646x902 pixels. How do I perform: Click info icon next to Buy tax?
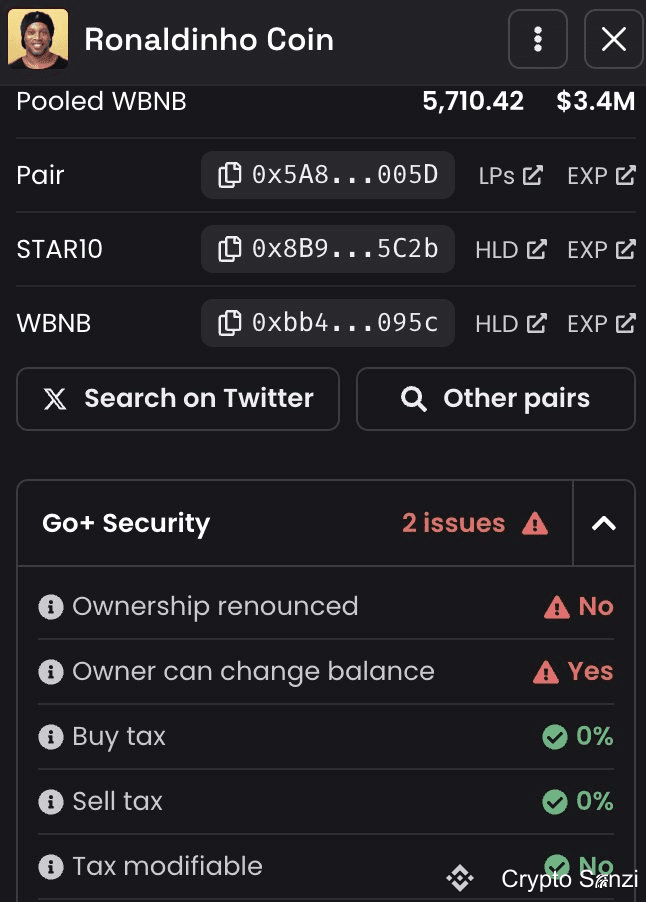pos(50,737)
